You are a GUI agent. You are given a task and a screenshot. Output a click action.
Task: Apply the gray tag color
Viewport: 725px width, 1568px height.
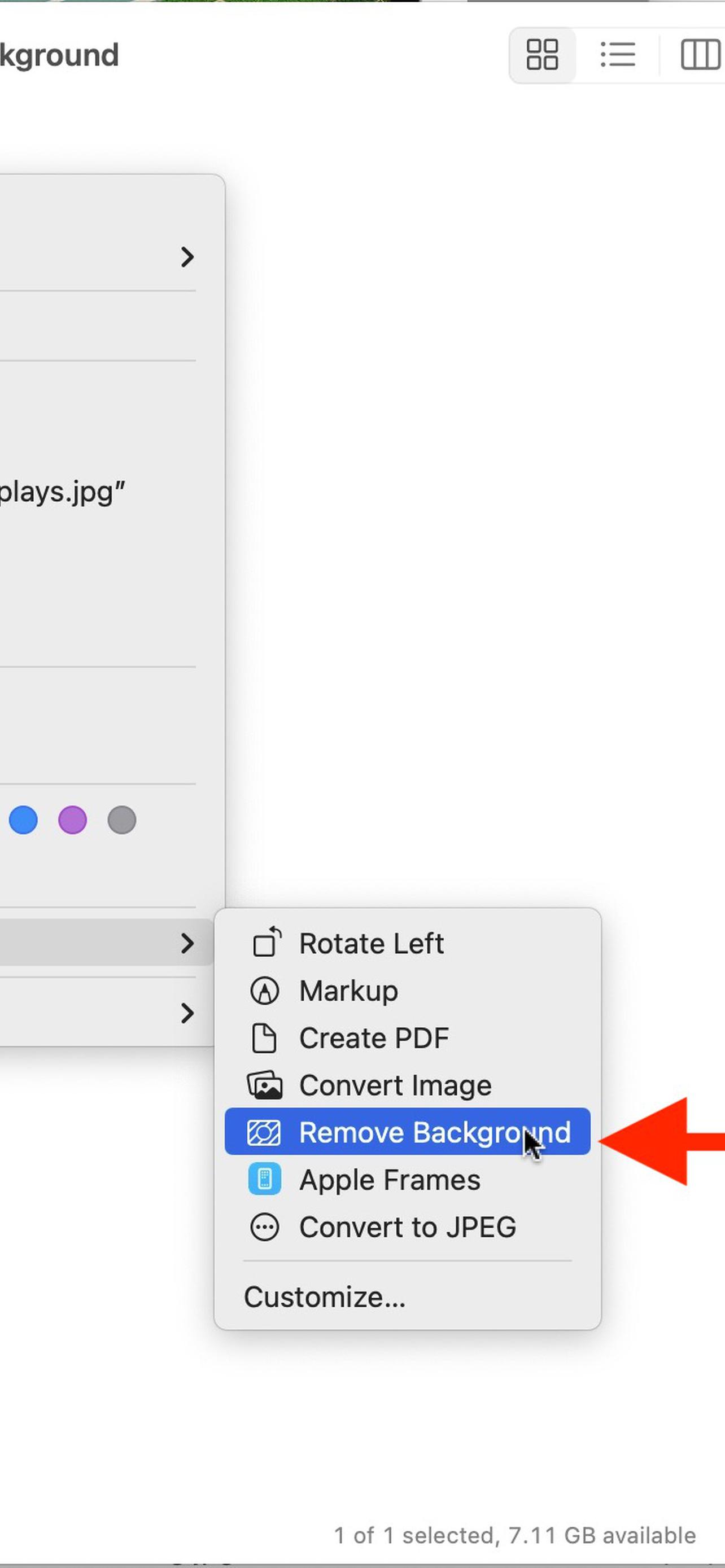tap(122, 820)
